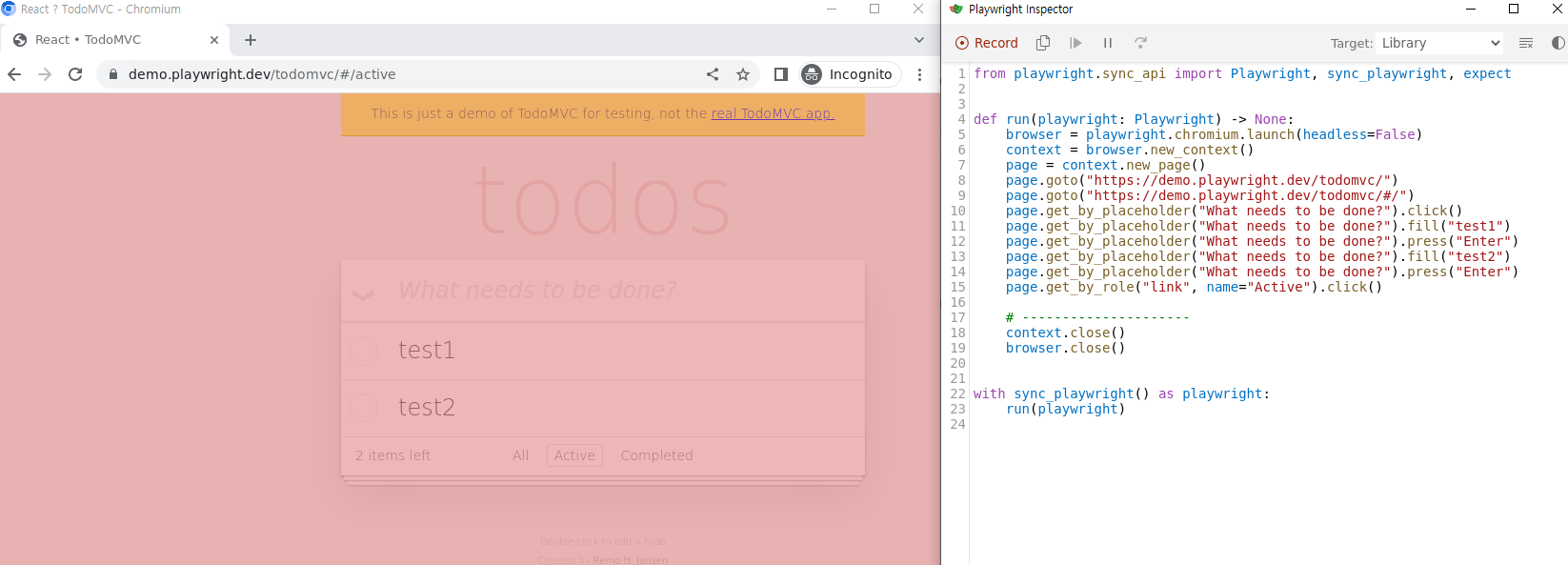This screenshot has width=1568, height=565.
Task: Open Chromium three-dot menu
Action: click(919, 74)
